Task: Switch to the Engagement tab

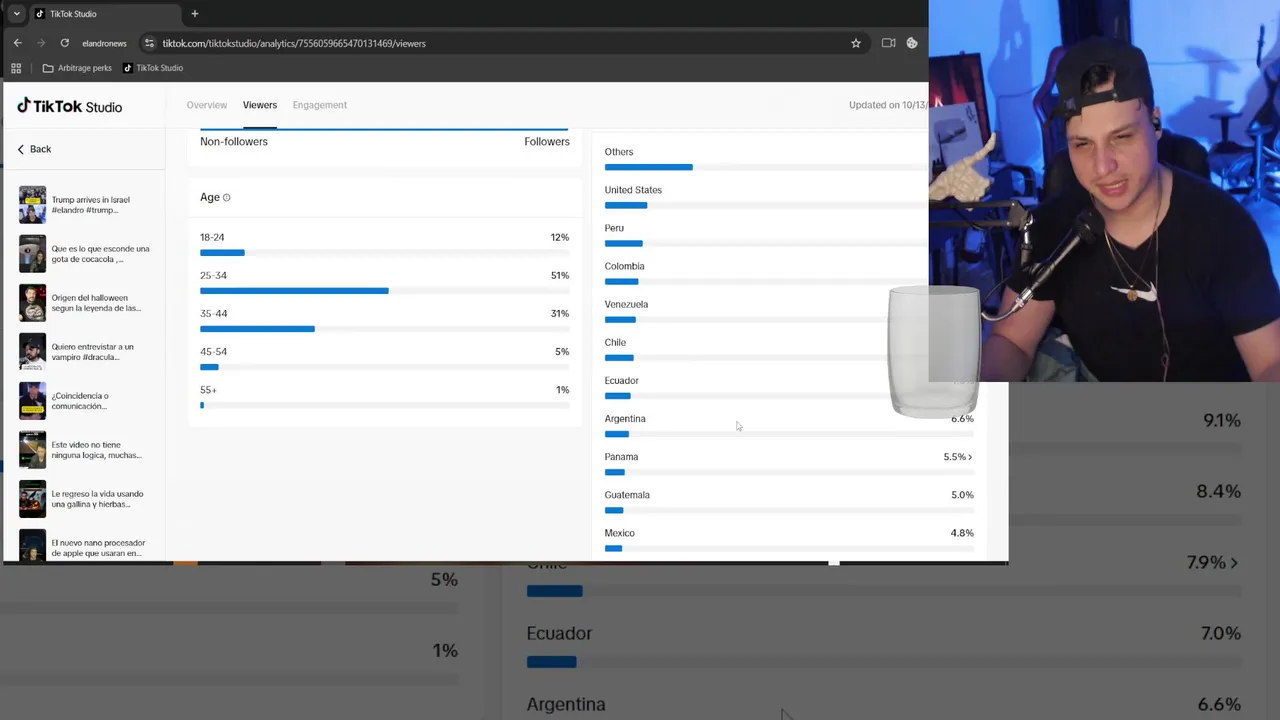Action: 320,105
